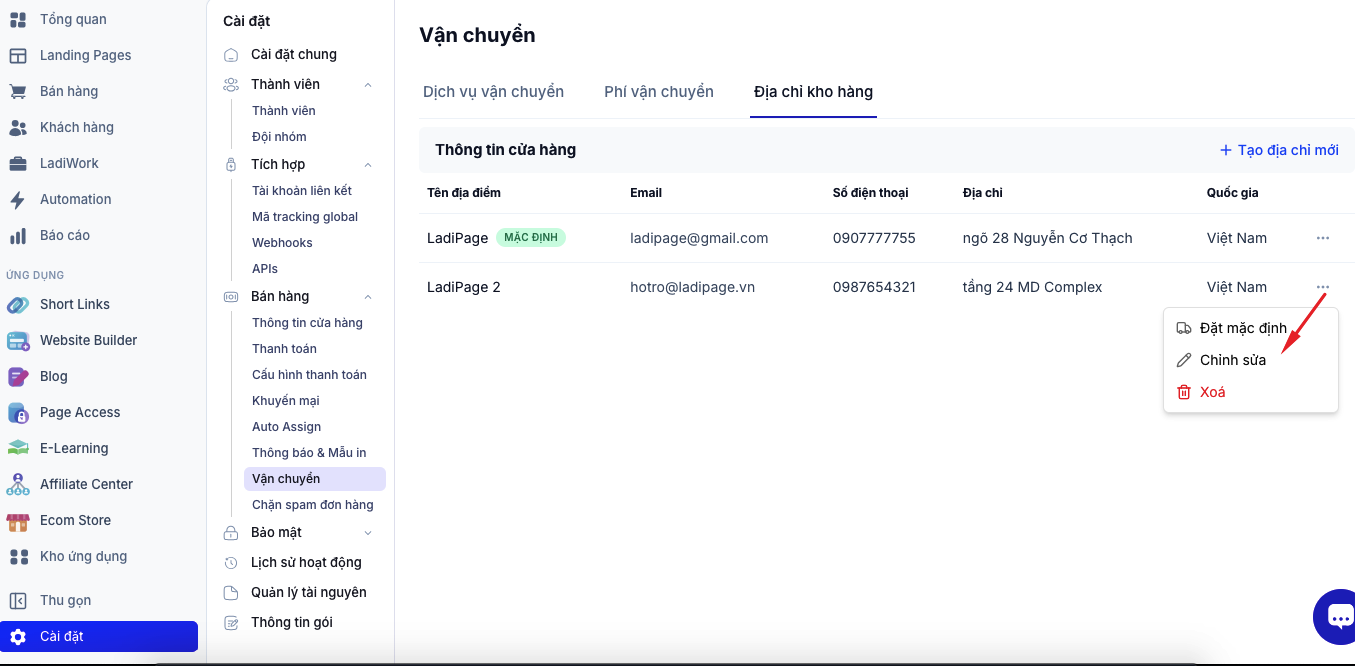
Task: Click the trash icon beside Xoá
Action: [1184, 392]
